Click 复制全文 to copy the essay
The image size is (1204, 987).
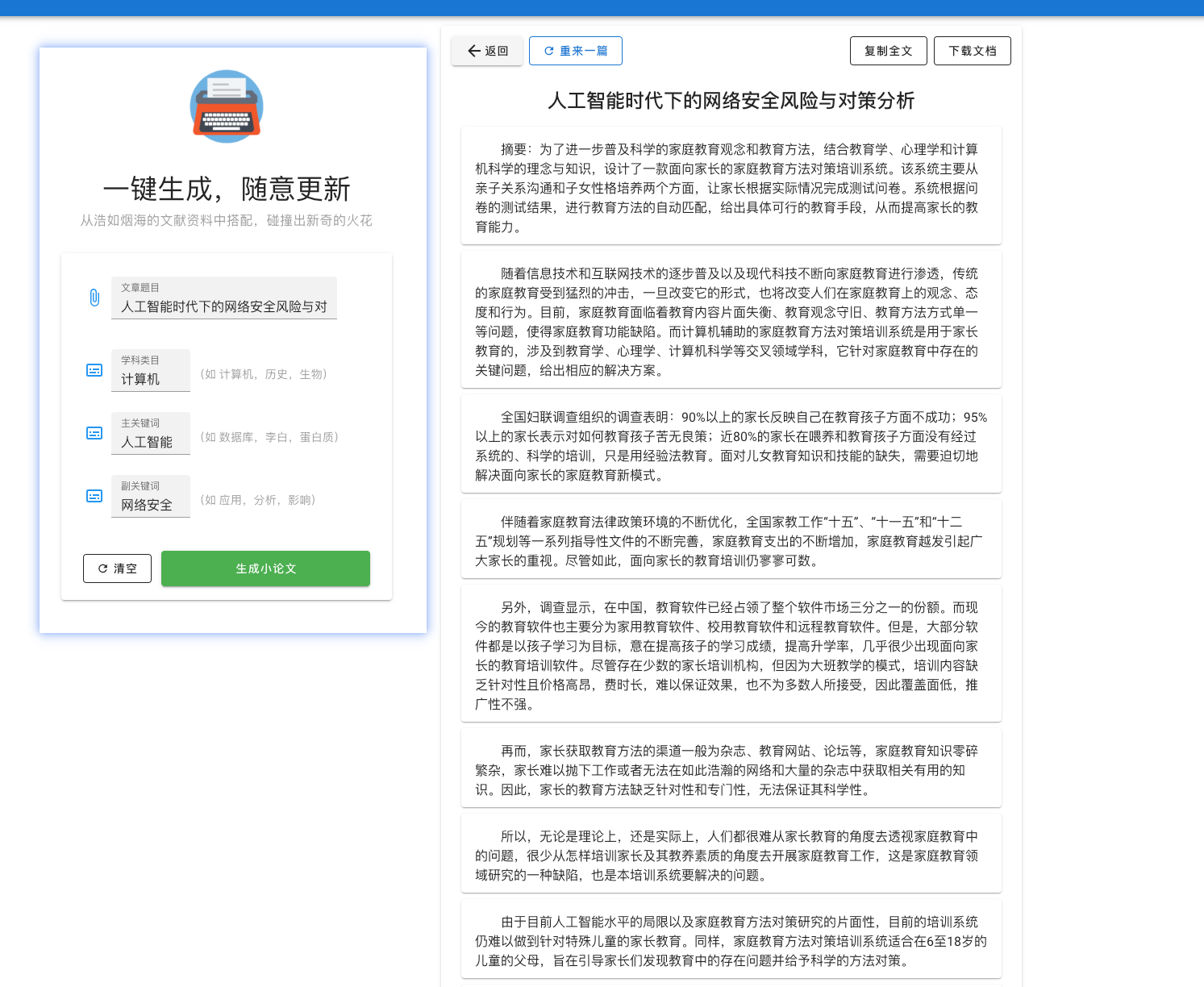[888, 51]
